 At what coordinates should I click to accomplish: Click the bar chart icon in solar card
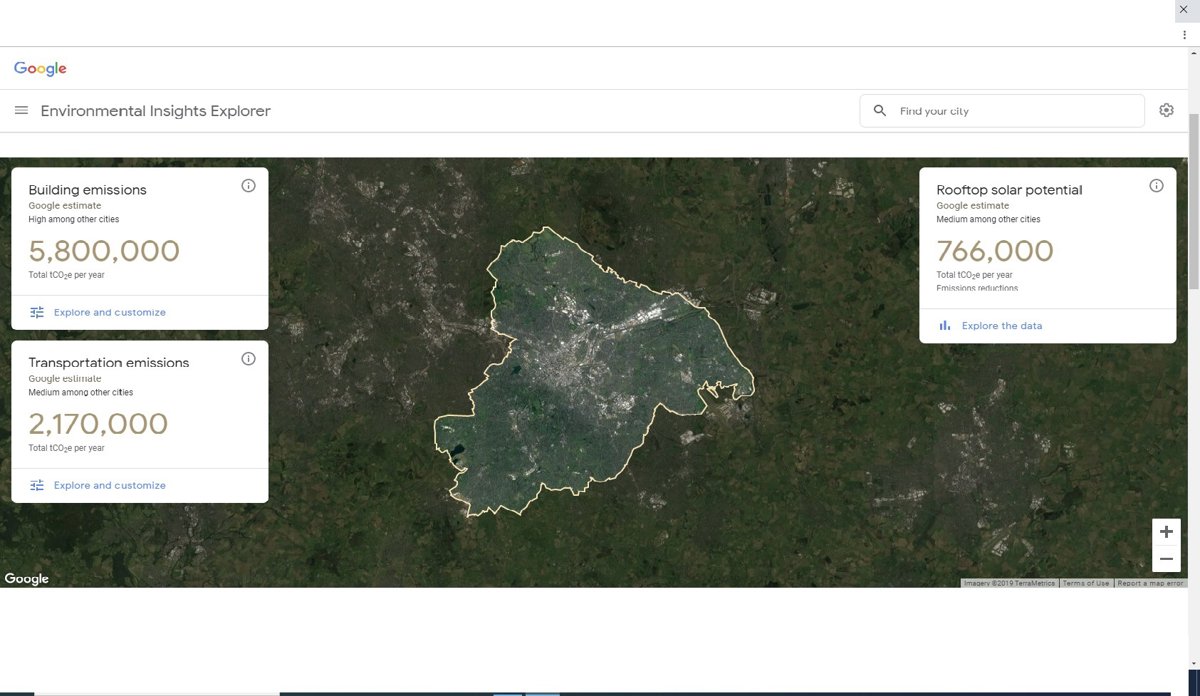click(945, 326)
